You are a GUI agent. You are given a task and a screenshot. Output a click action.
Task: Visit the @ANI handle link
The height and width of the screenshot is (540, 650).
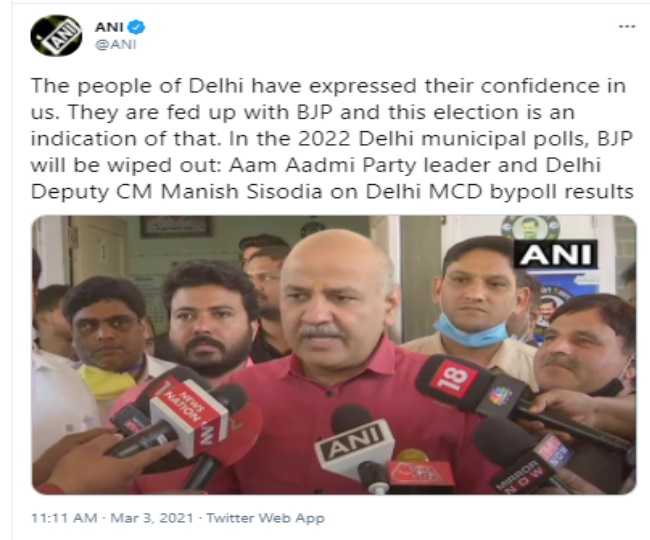click(x=116, y=44)
